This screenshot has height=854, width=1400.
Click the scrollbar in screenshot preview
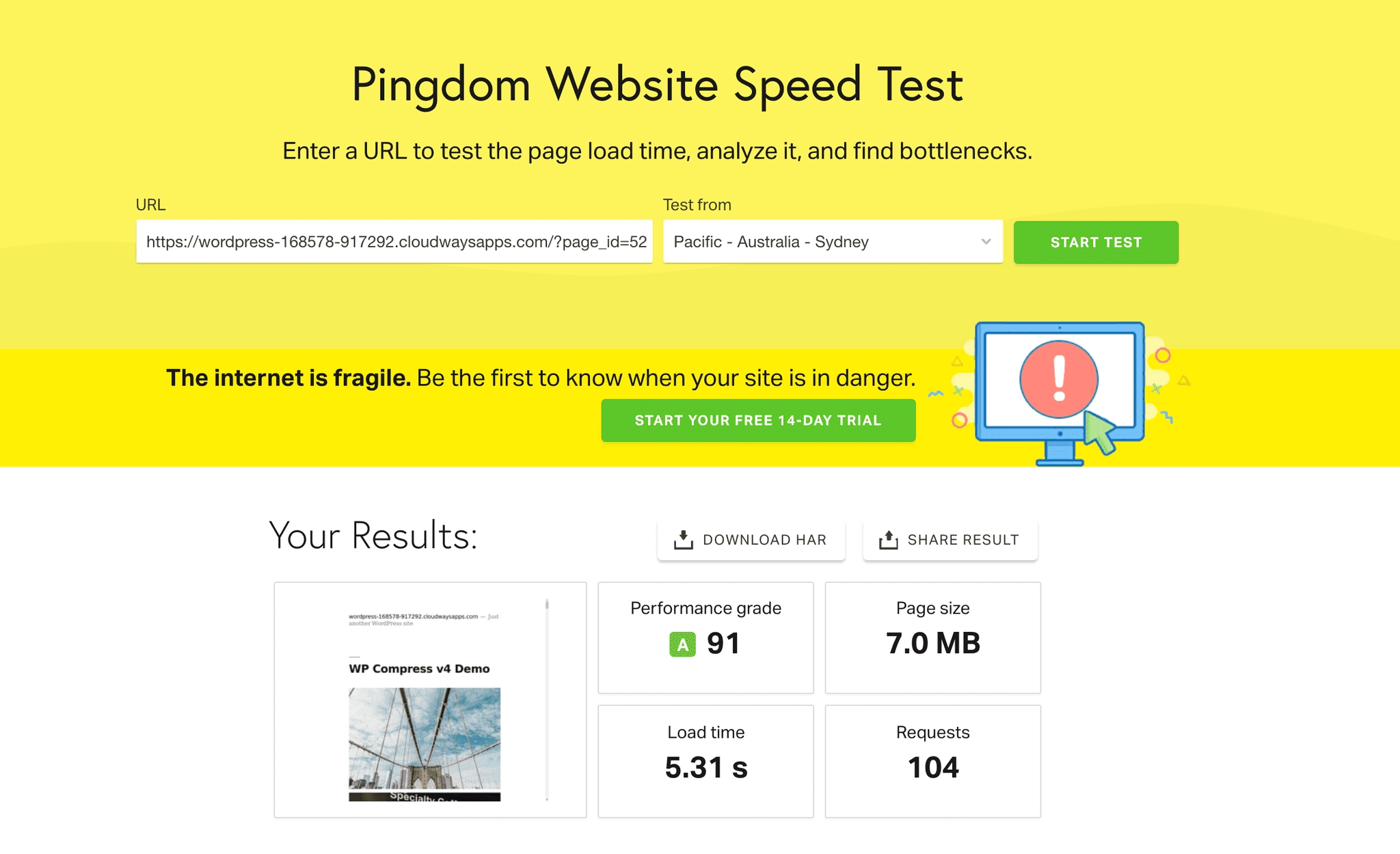point(547,700)
